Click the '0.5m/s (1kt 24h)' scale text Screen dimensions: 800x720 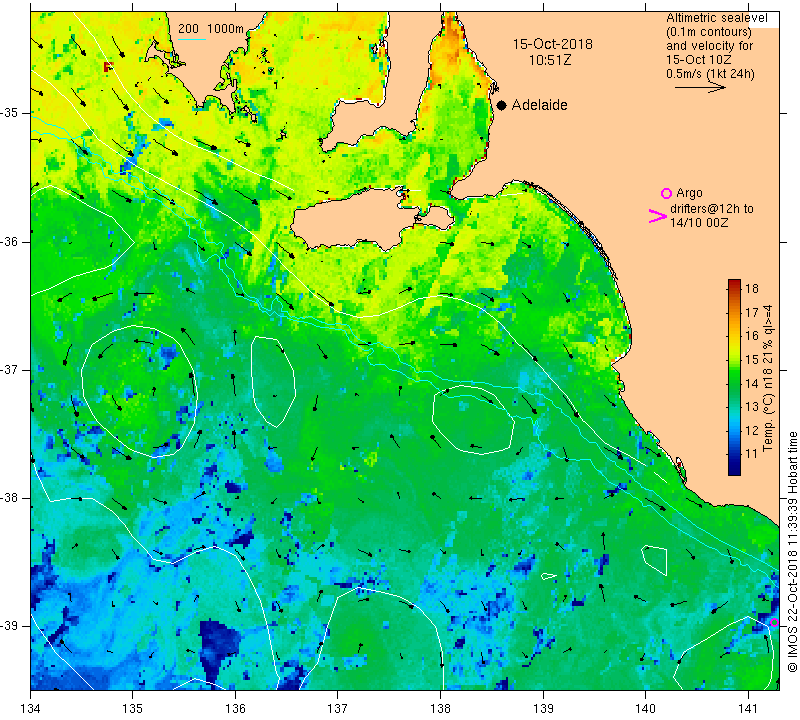710,74
